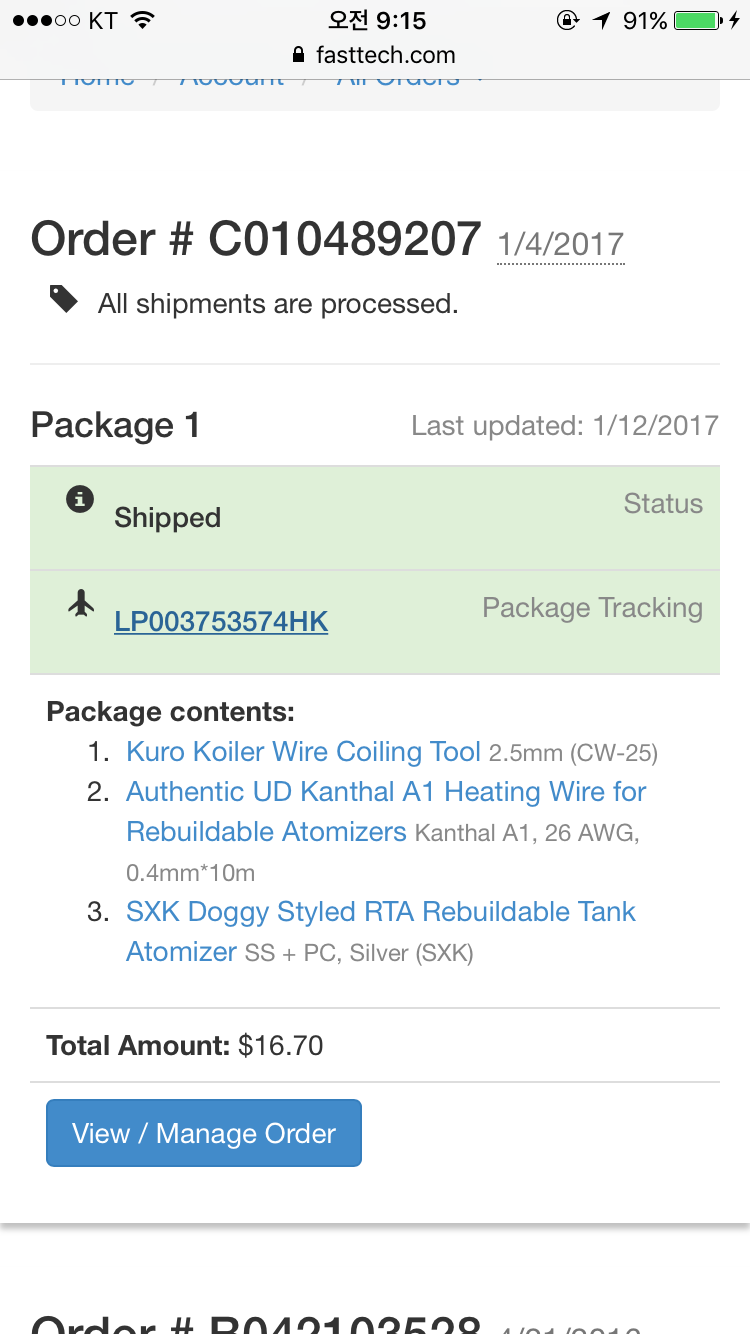750x1334 pixels.
Task: Open Authentic UD Kanthal A1 Heating Wire link
Action: 386,792
